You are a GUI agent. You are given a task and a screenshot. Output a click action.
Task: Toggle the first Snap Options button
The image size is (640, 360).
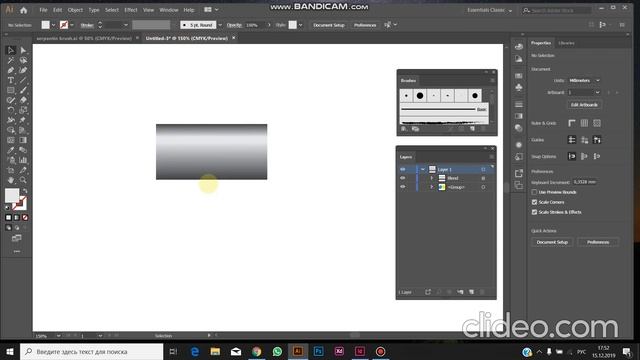coord(572,156)
